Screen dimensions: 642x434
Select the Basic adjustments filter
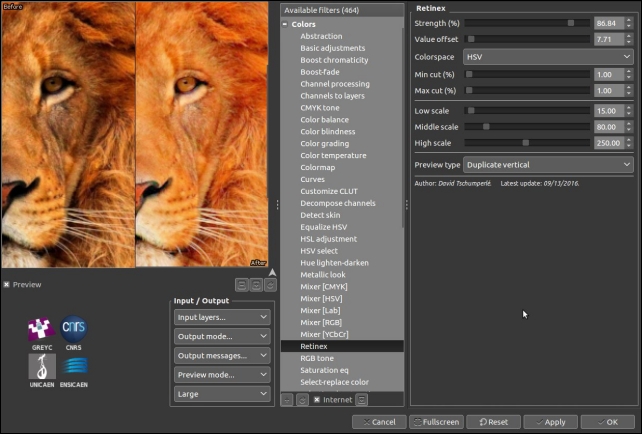coord(332,48)
